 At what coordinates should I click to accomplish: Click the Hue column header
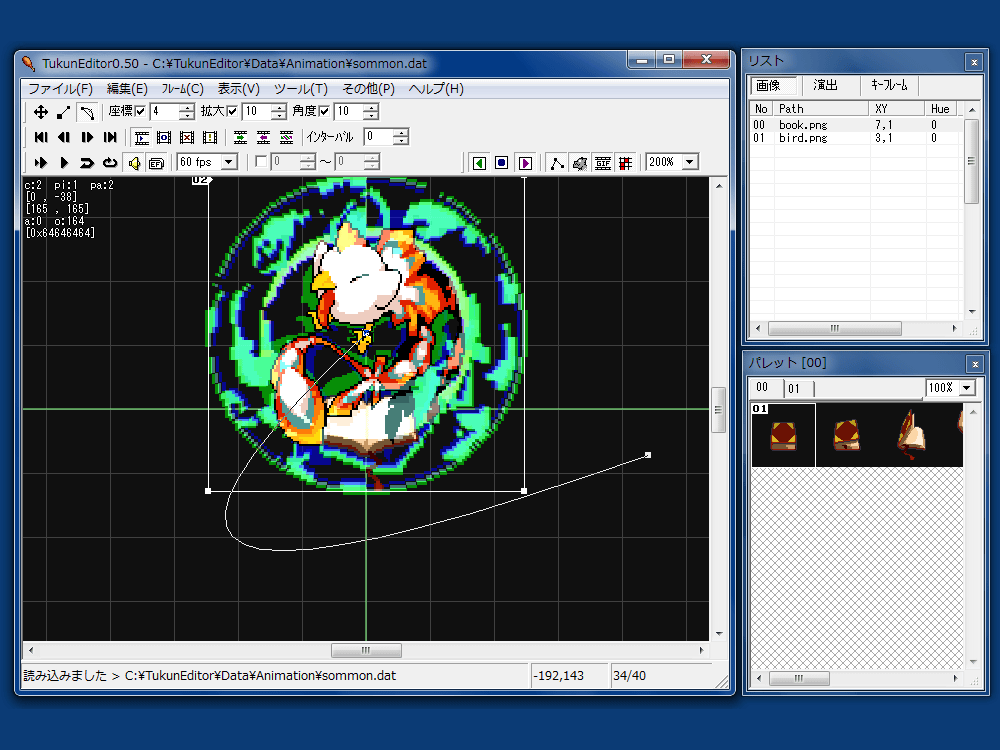(943, 108)
